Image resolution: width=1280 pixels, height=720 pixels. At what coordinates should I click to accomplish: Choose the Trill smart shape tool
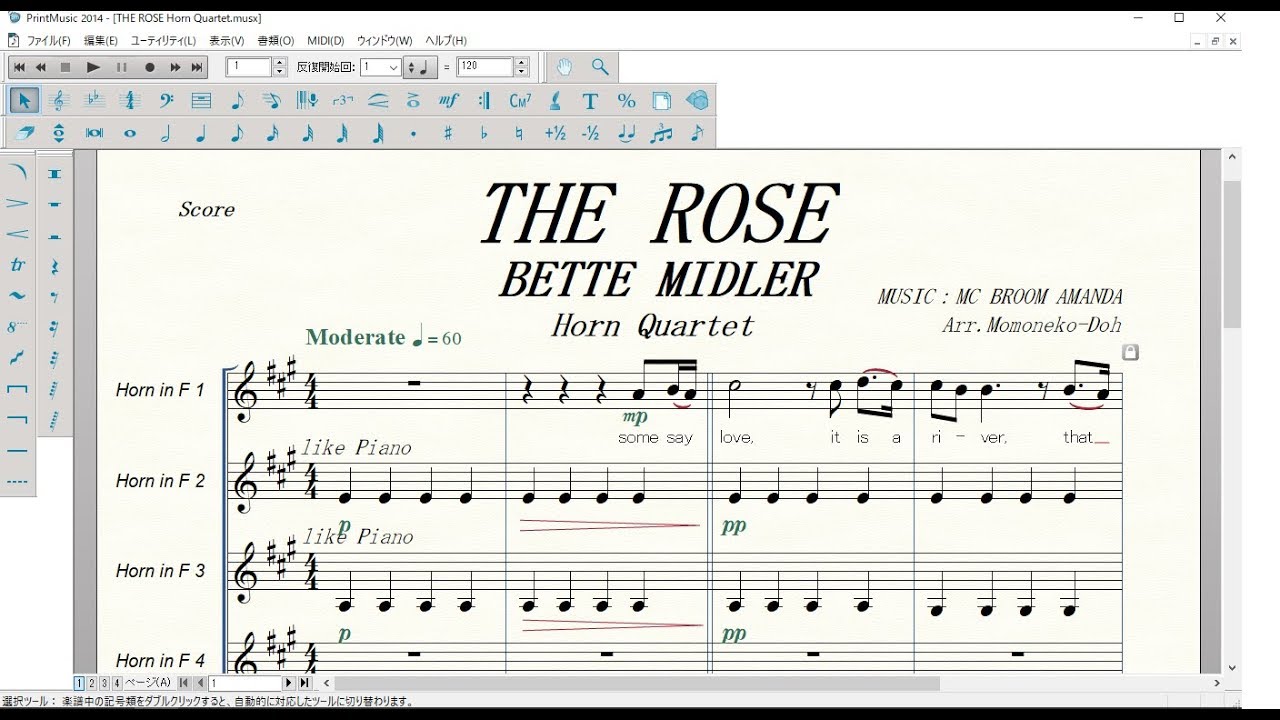(x=18, y=265)
